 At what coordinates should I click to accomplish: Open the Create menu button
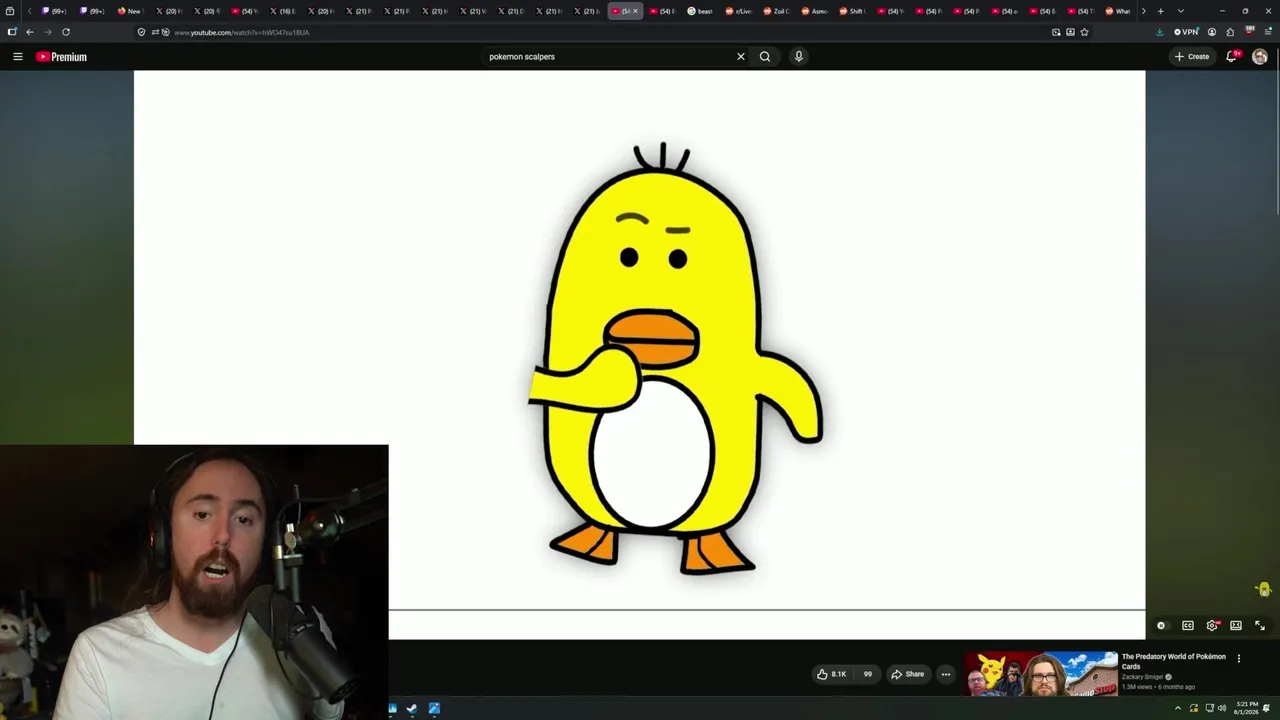(1192, 57)
